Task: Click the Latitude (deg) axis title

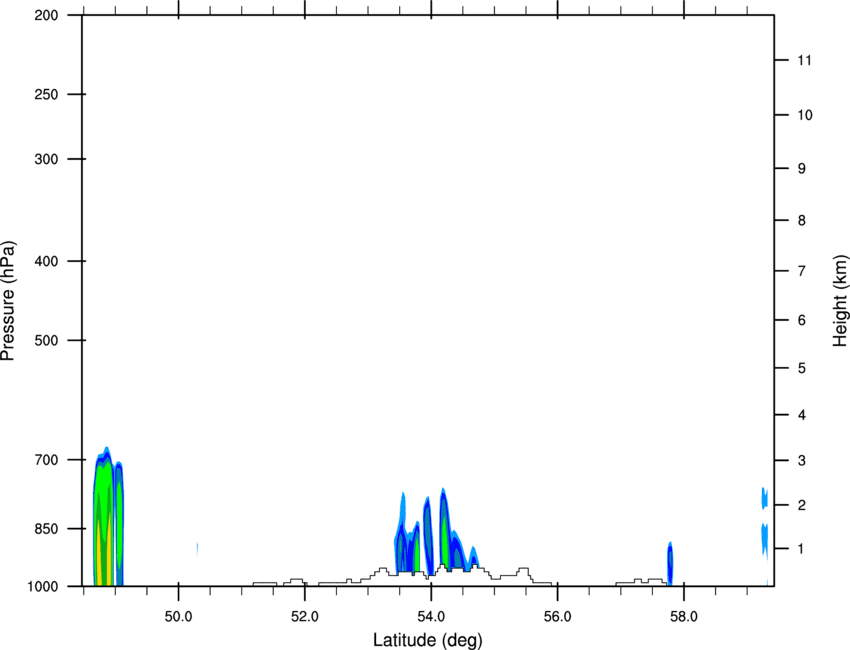Action: point(428,640)
